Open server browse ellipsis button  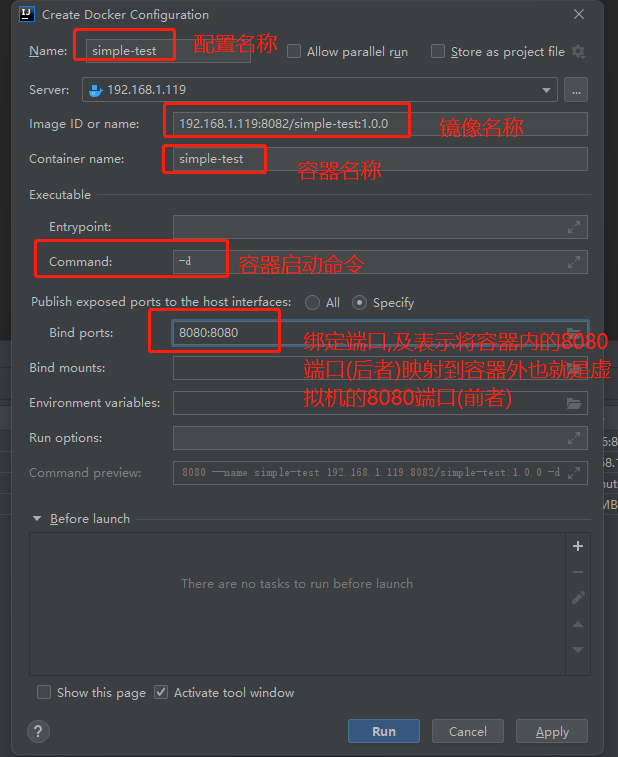(576, 90)
